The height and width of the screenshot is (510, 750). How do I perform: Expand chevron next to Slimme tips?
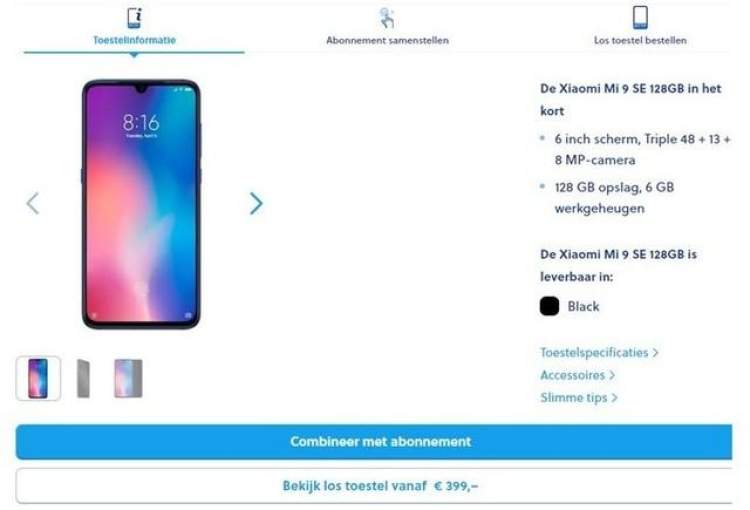click(614, 398)
